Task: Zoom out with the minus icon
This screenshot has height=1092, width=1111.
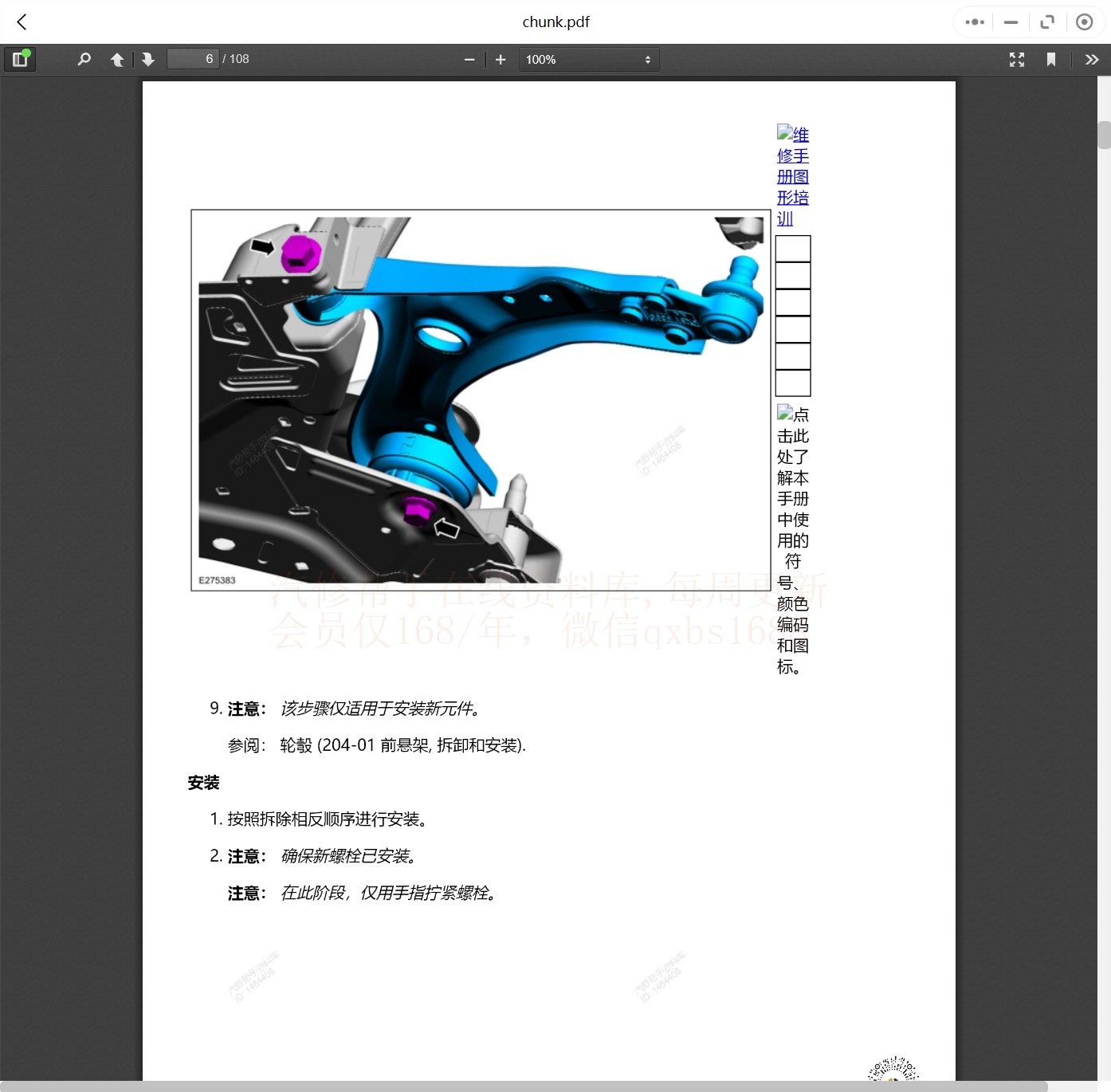Action: coord(469,59)
